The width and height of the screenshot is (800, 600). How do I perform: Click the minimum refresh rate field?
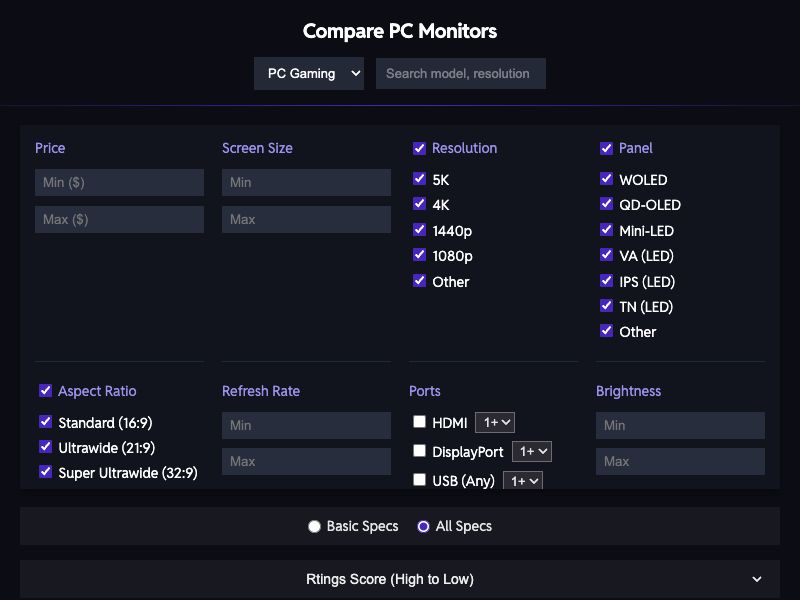[x=306, y=425]
